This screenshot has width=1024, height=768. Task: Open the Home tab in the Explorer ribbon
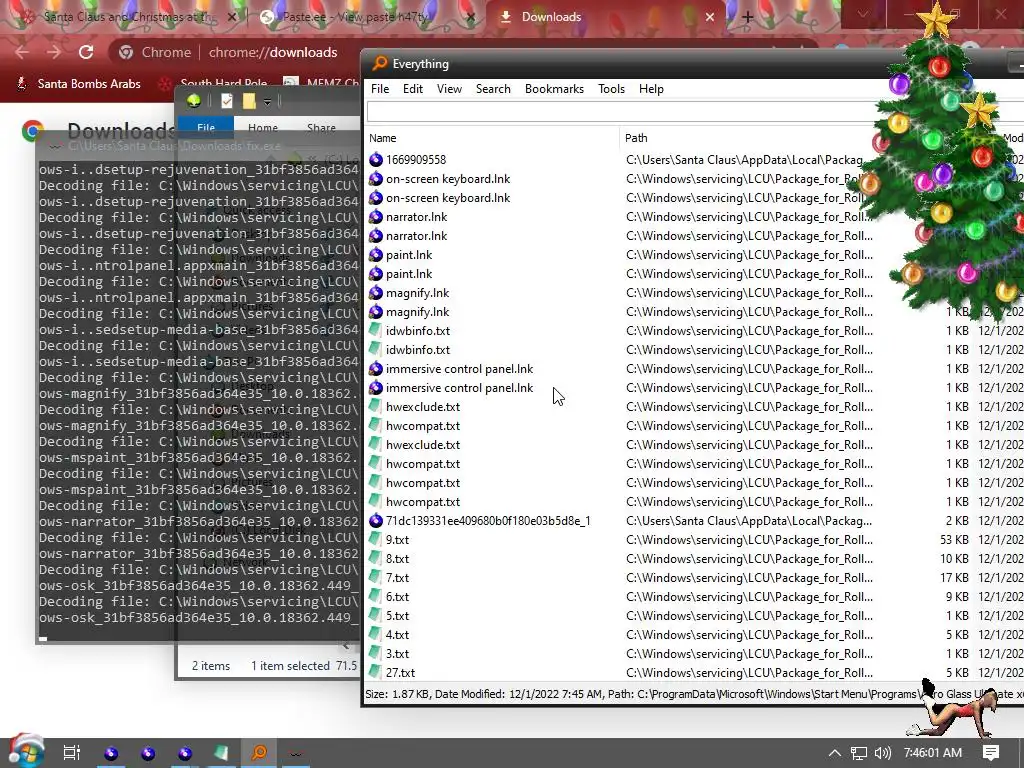point(263,127)
